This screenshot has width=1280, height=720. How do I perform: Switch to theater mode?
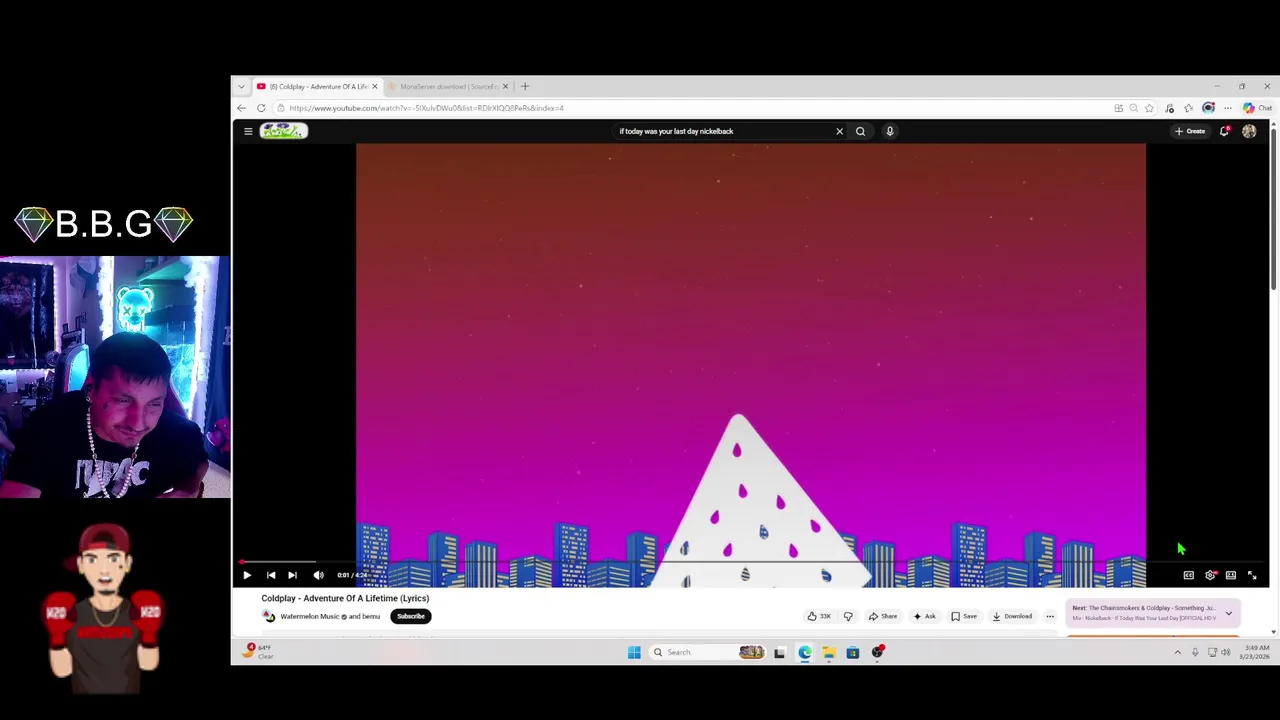tap(1231, 575)
